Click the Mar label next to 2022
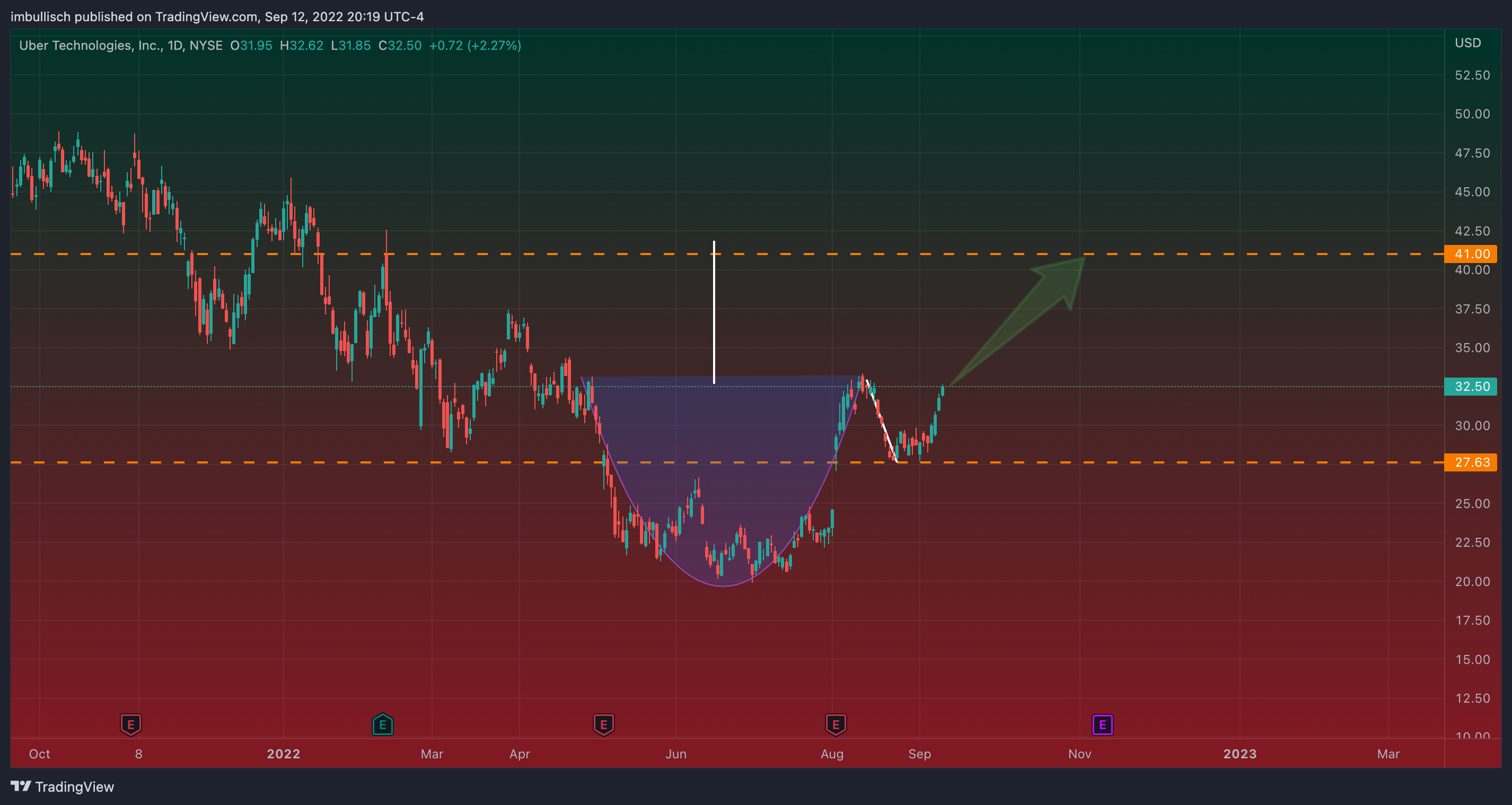The height and width of the screenshot is (805, 1512). [x=432, y=754]
